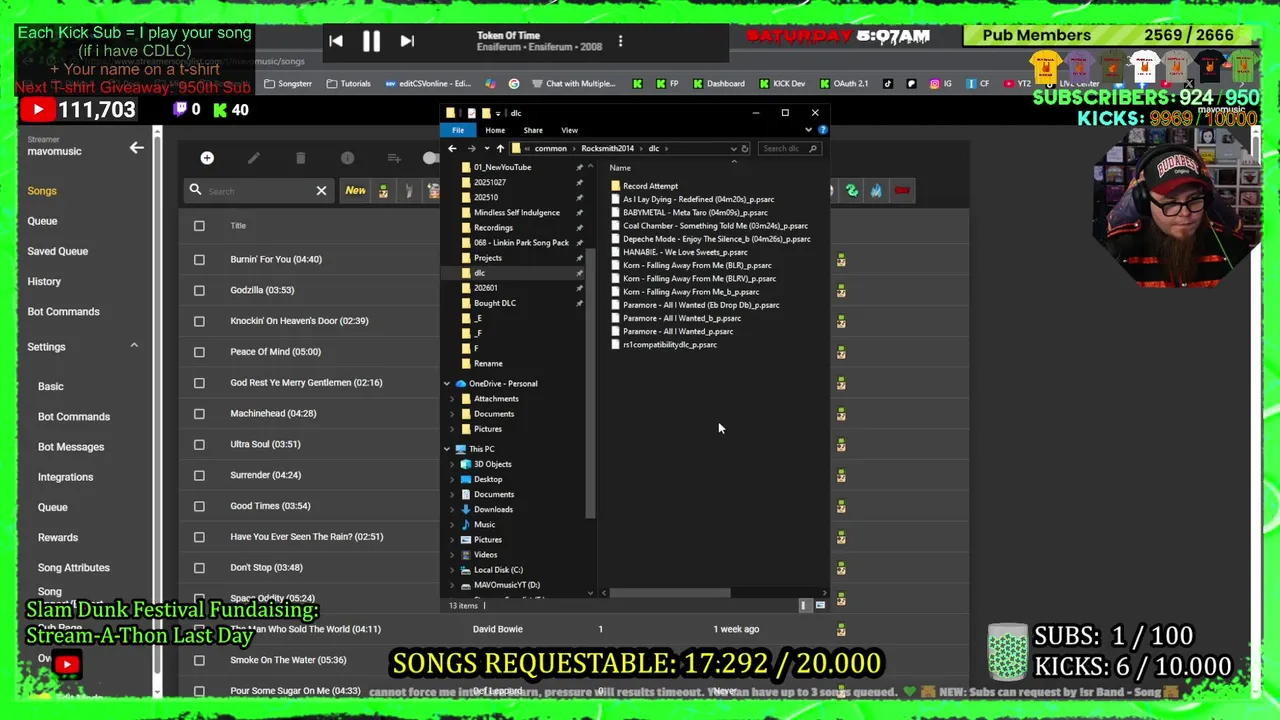Click the edit pencil icon in song toolbar
1280x720 pixels.
click(x=254, y=158)
